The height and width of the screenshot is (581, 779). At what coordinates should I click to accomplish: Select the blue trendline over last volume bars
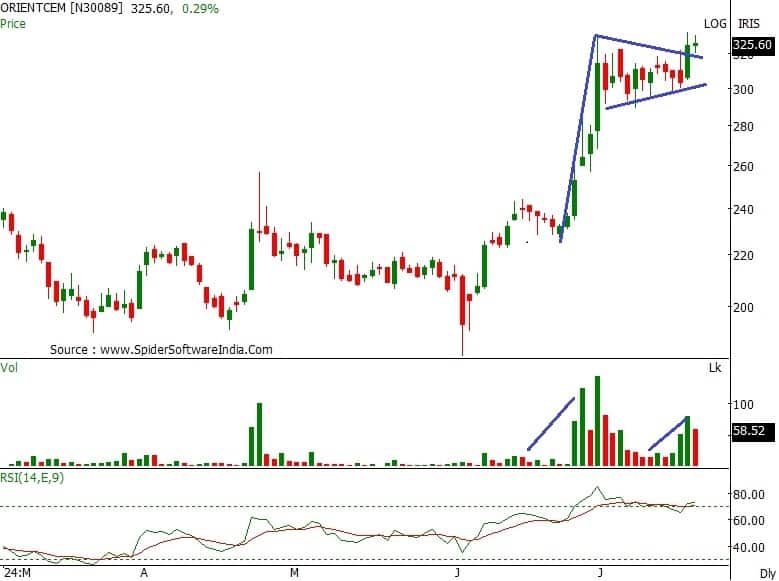(x=669, y=433)
